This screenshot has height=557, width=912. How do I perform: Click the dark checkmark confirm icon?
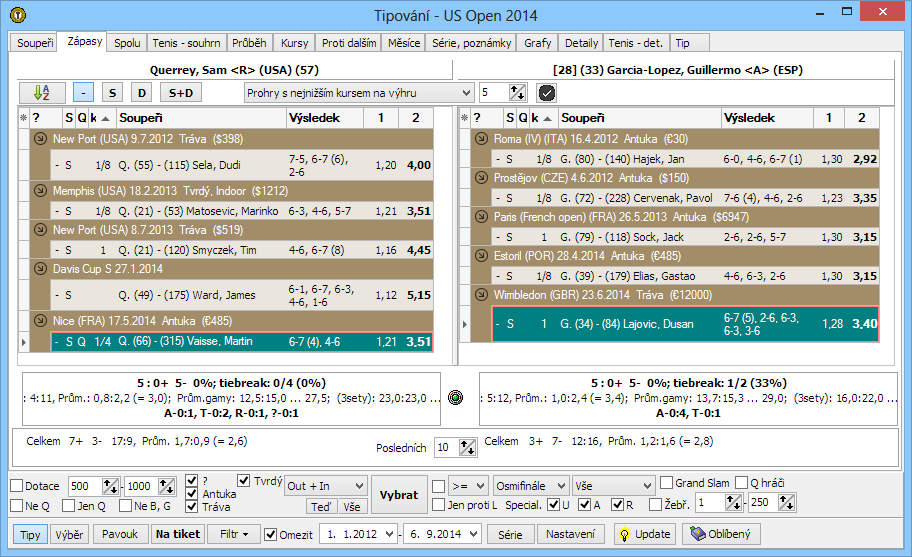coord(546,92)
